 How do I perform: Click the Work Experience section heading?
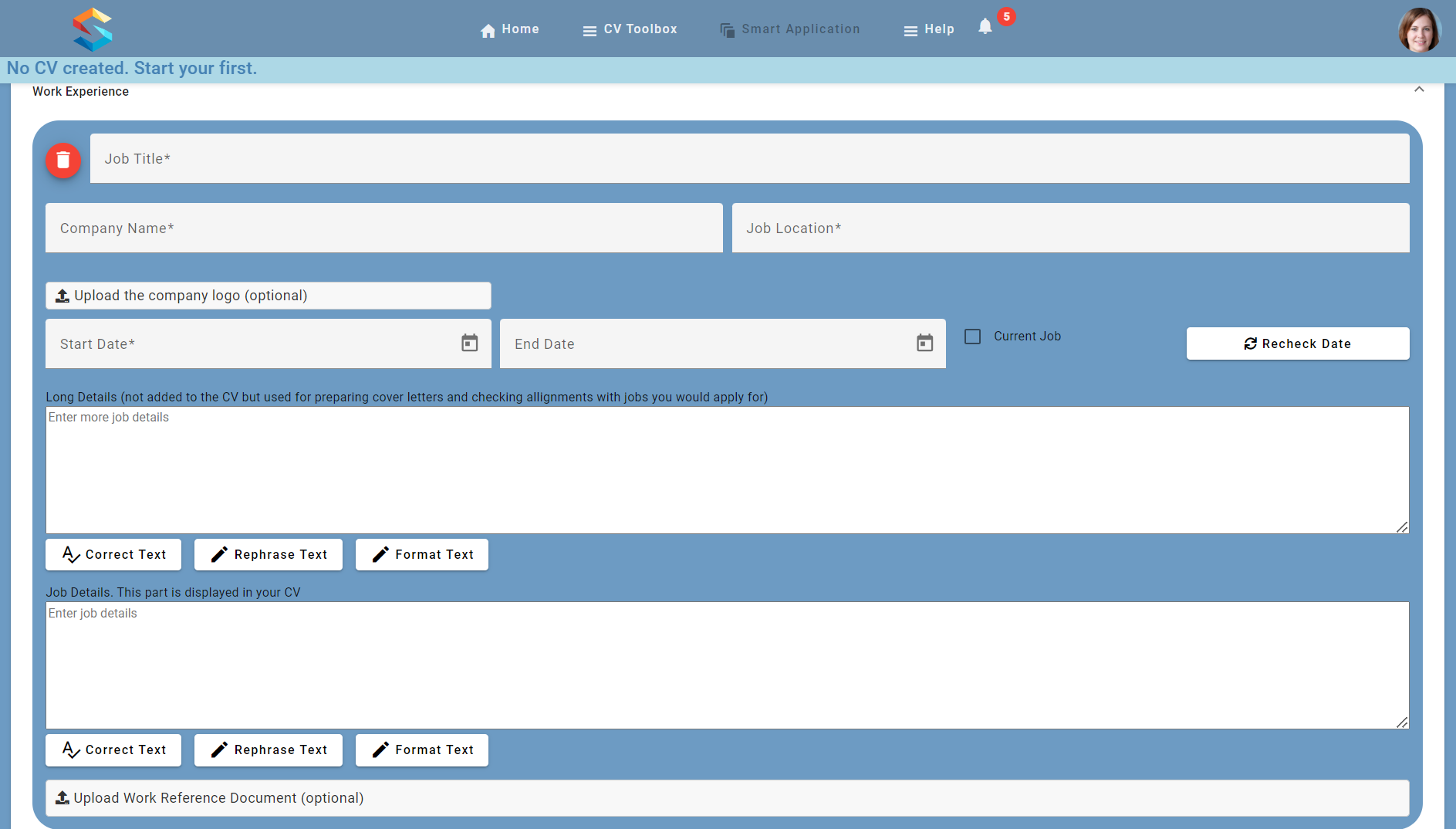pyautogui.click(x=80, y=91)
